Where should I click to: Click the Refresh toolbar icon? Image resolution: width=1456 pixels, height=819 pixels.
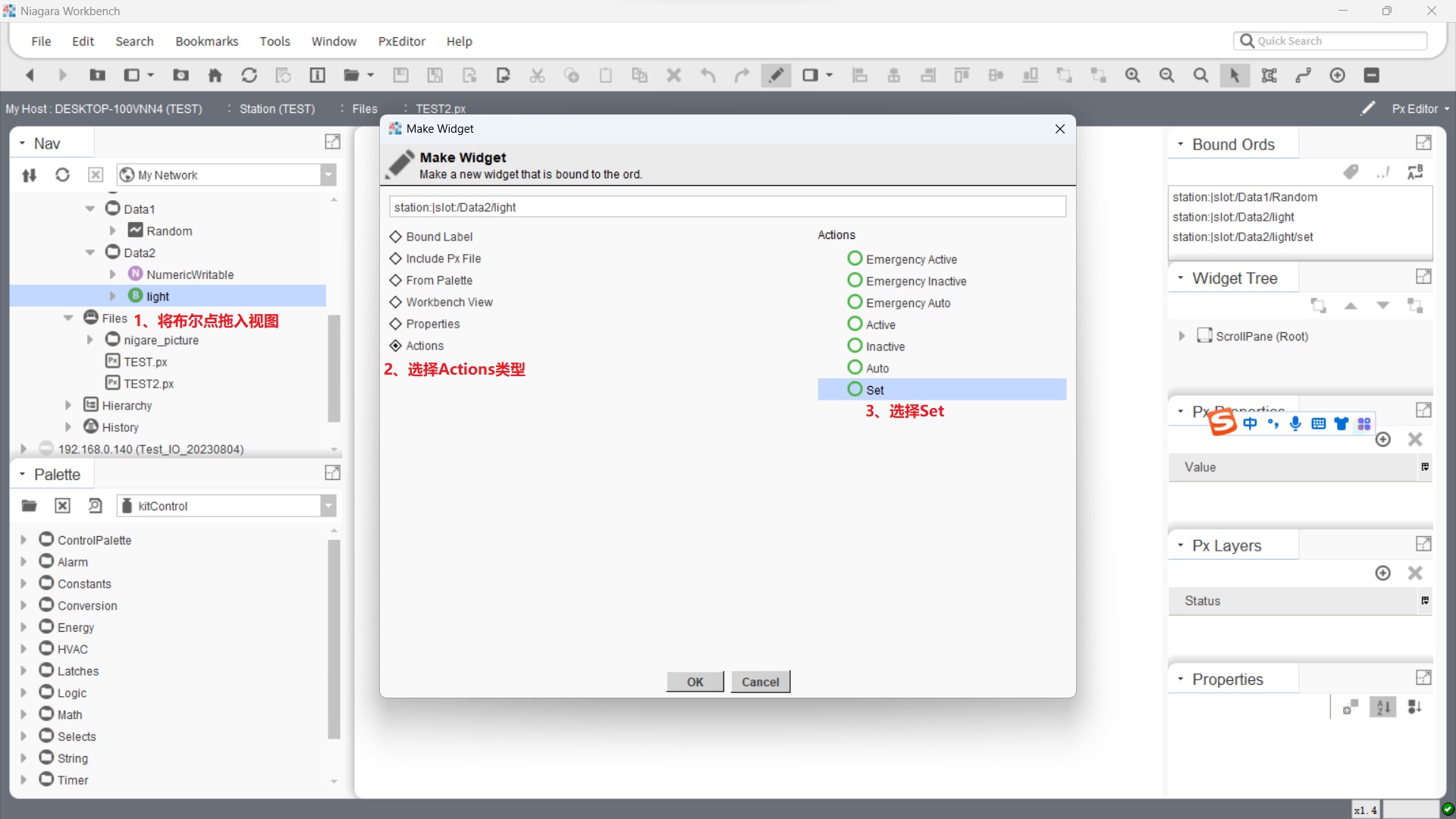pos(249,75)
